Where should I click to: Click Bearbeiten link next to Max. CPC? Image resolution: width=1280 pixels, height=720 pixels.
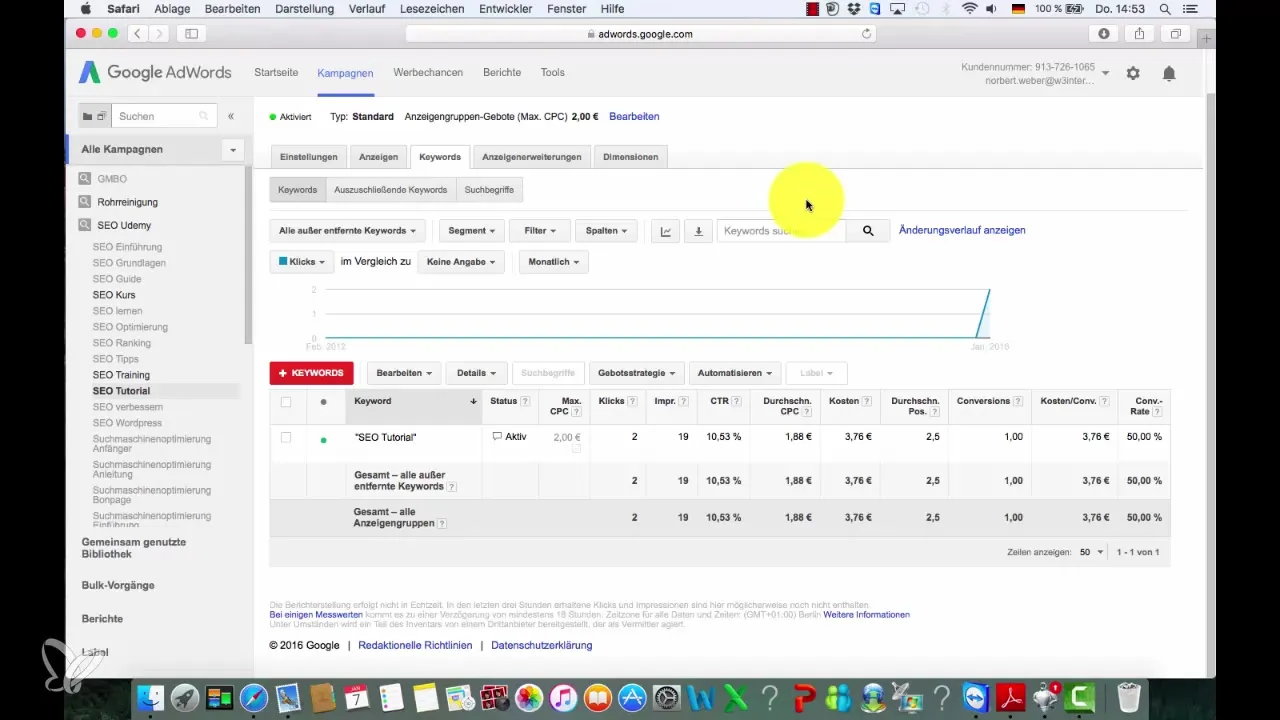coord(634,116)
